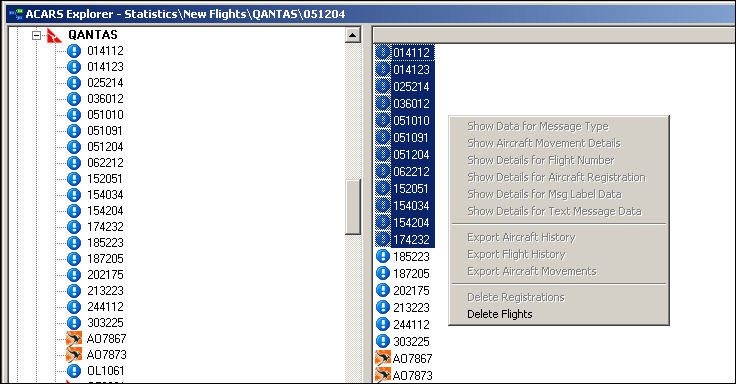The width and height of the screenshot is (736, 384).
Task: Click Show Details for Msg Label Data
Action: click(x=544, y=194)
